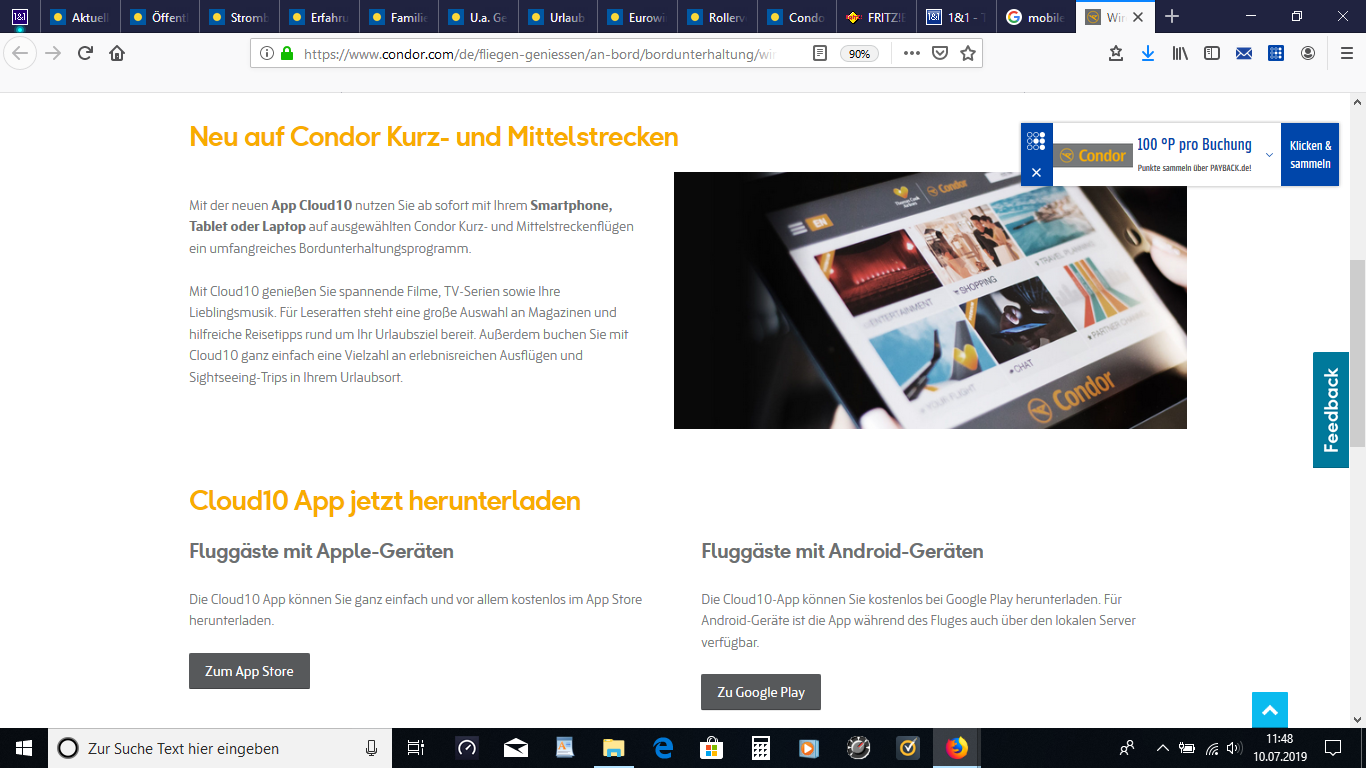
Task: Open the Firefox account icon
Action: pyautogui.click(x=1308, y=53)
